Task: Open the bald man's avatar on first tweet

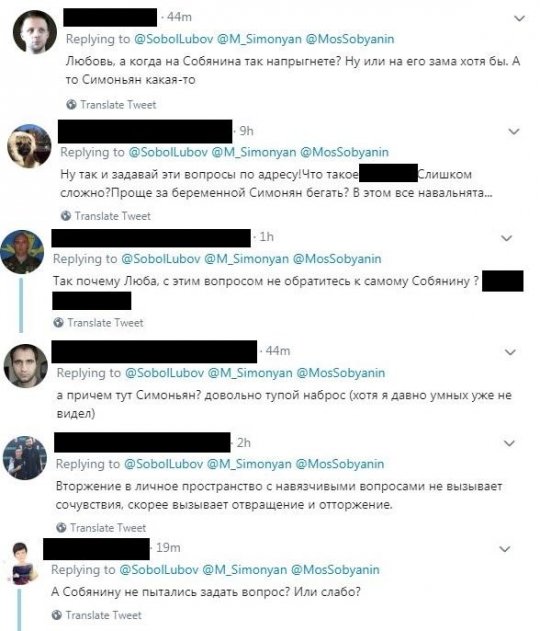Action: coord(35,32)
